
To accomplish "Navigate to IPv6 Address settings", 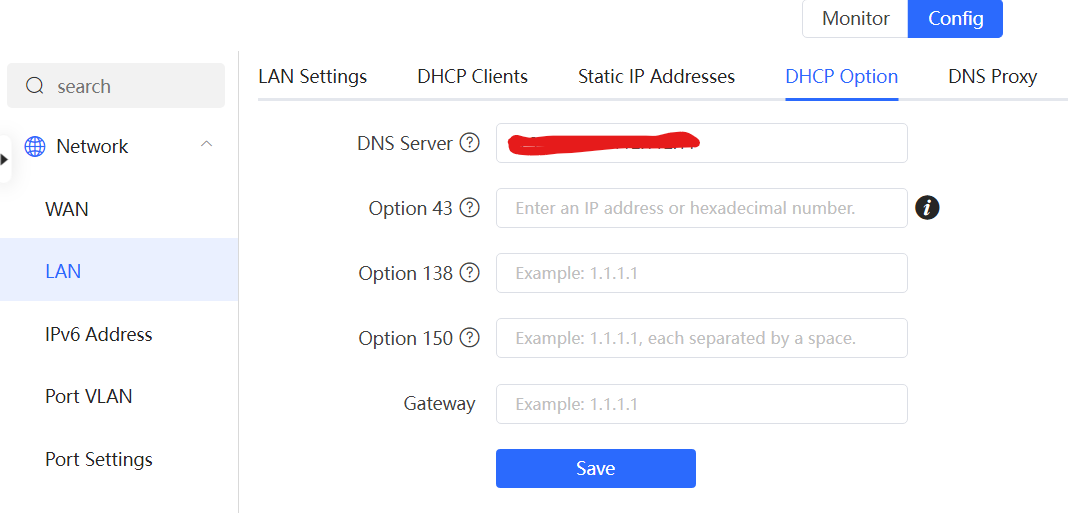I will coord(98,334).
